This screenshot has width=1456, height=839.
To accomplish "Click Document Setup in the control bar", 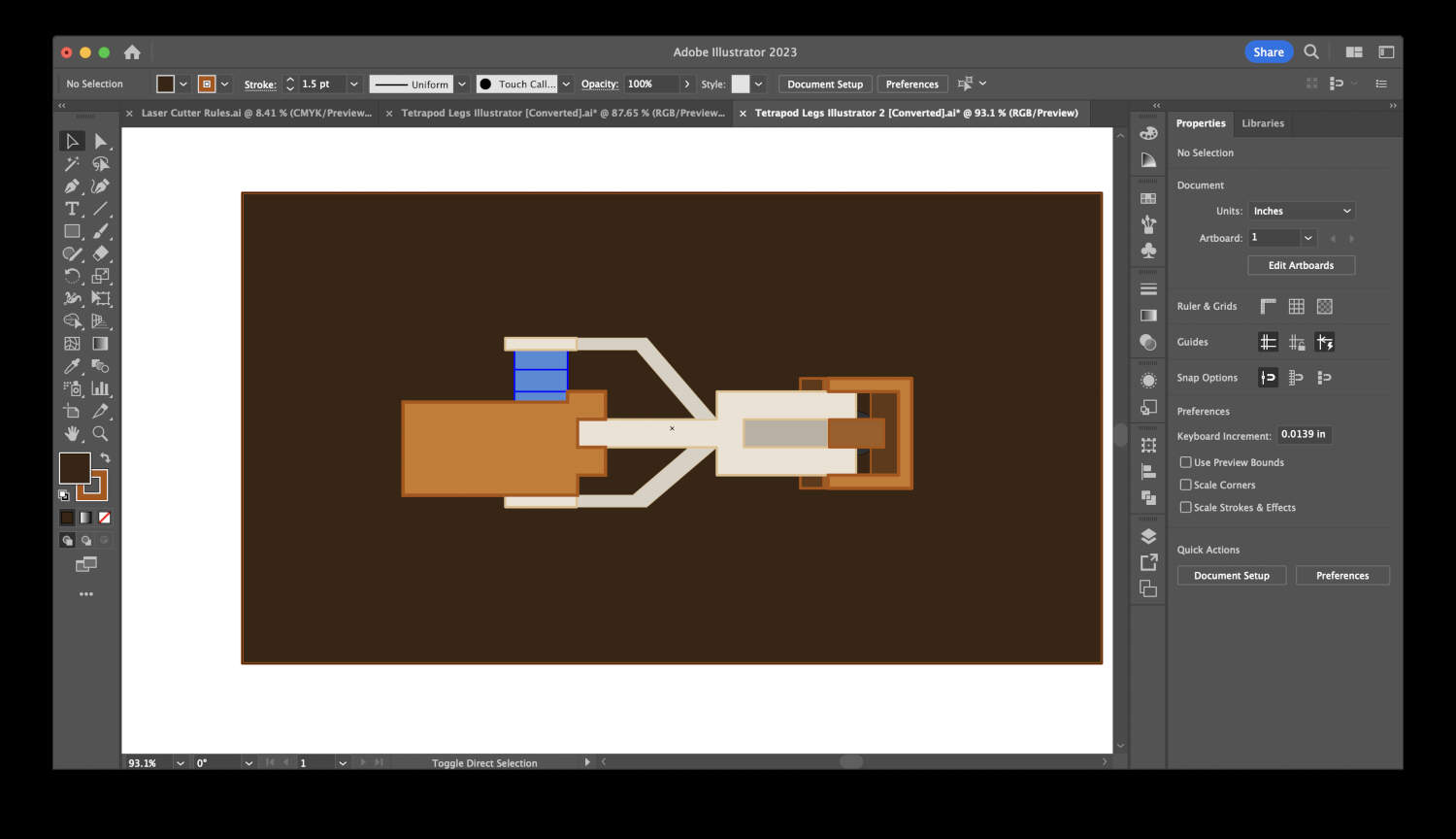I will coord(825,84).
